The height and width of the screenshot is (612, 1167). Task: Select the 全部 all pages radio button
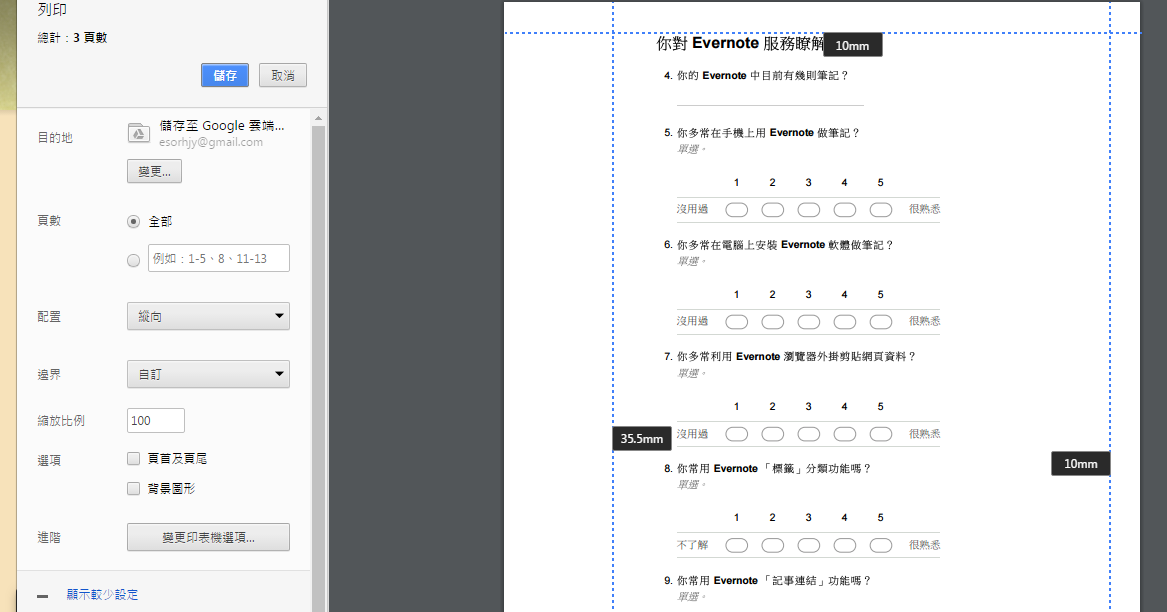tap(133, 221)
